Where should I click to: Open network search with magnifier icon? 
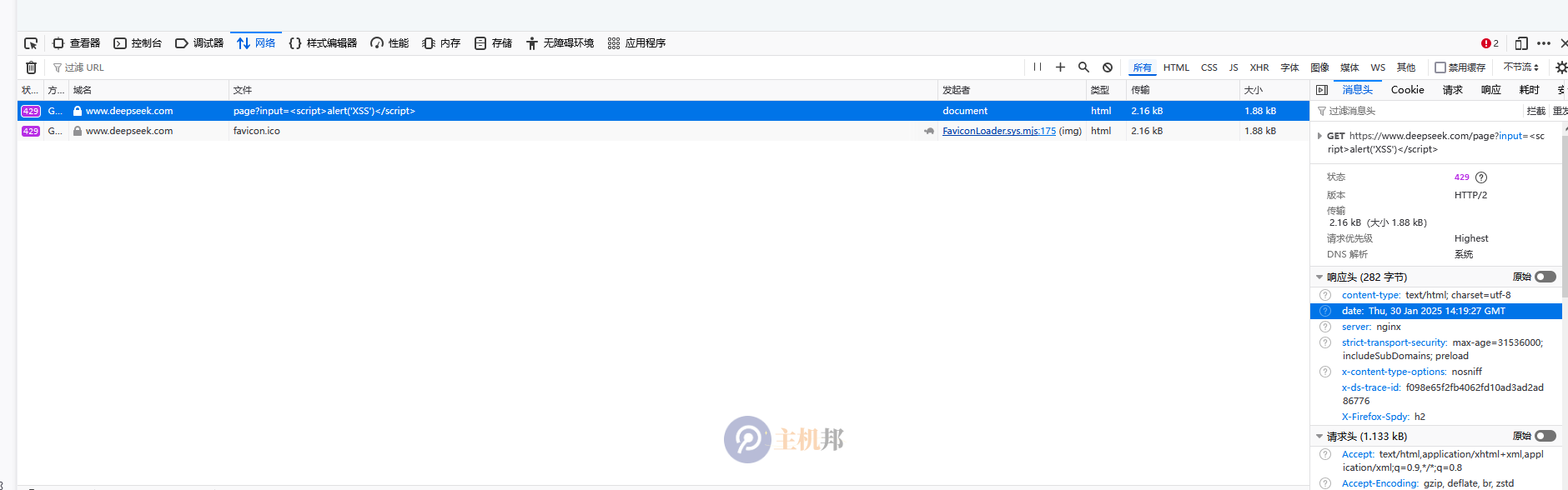pos(1083,67)
